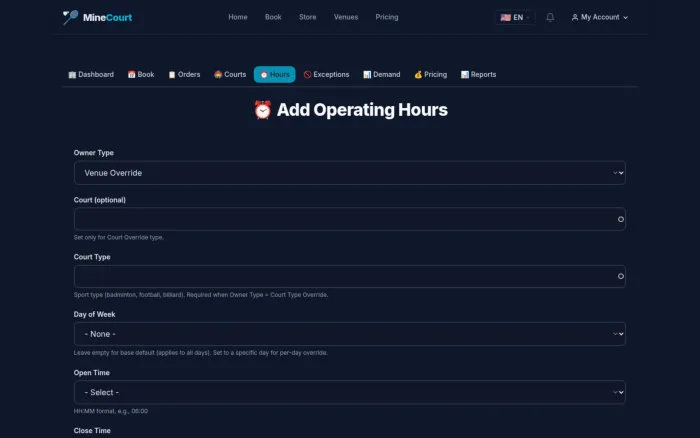
Task: Open Book in top navigation
Action: point(273,17)
